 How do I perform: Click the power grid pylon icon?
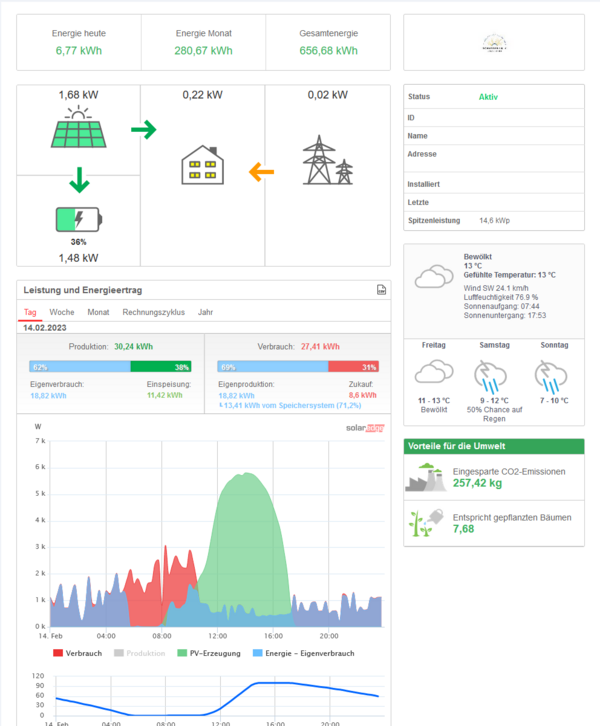[x=328, y=160]
